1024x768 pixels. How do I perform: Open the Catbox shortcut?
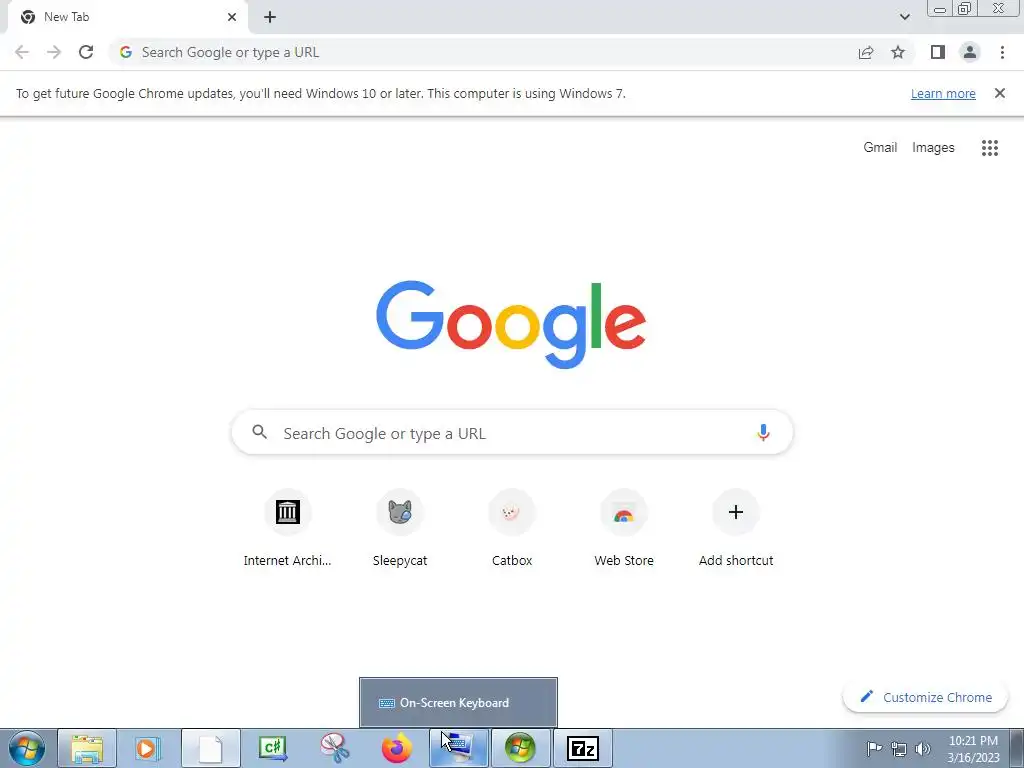512,529
